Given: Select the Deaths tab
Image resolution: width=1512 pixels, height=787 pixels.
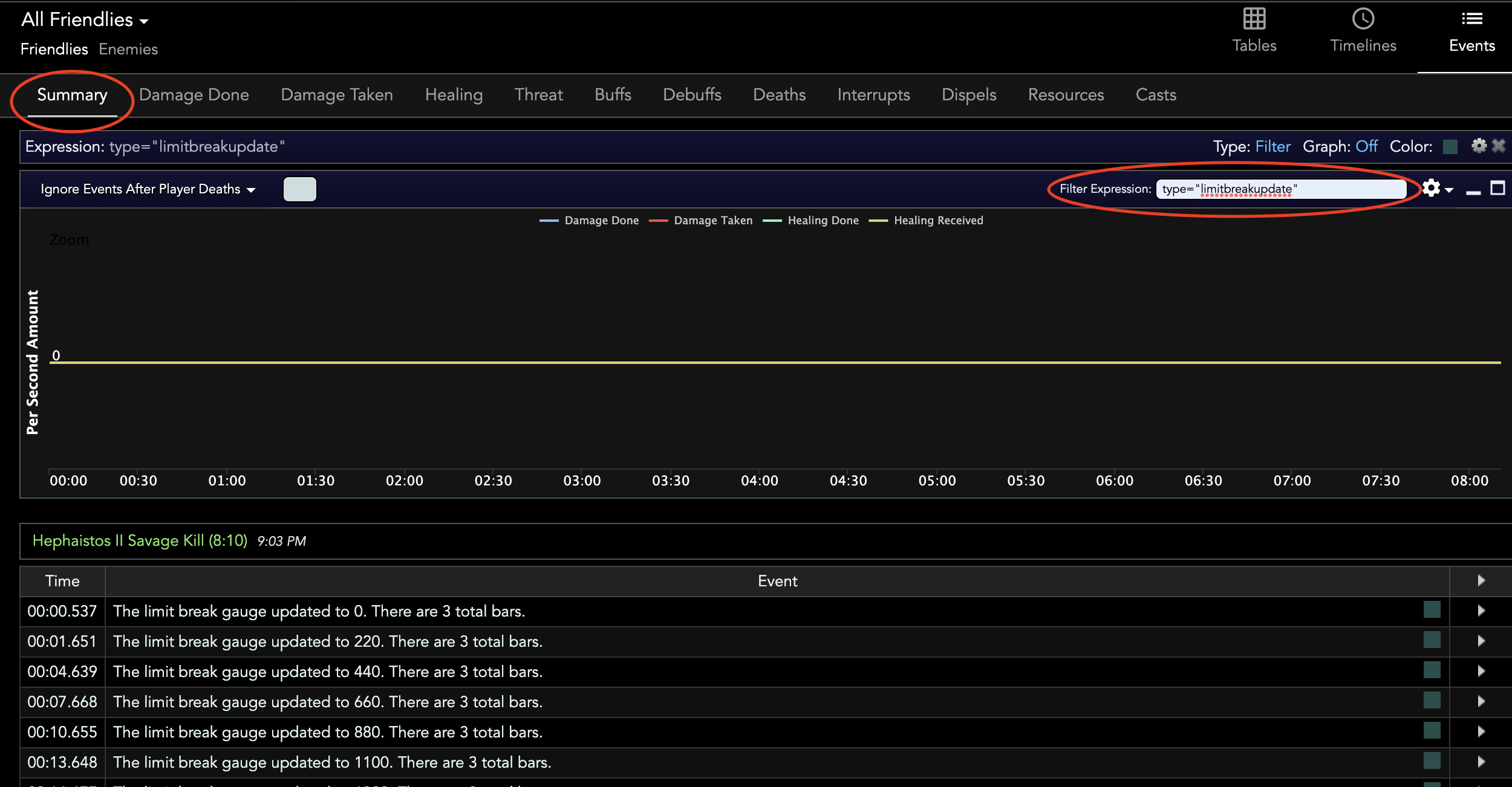Looking at the screenshot, I should [779, 94].
